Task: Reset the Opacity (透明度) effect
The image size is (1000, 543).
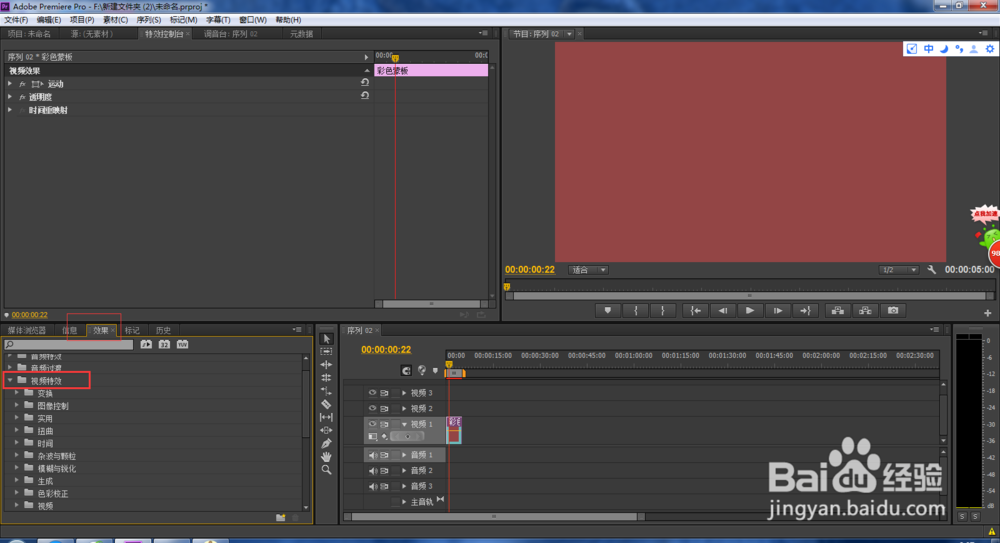Action: [x=365, y=96]
